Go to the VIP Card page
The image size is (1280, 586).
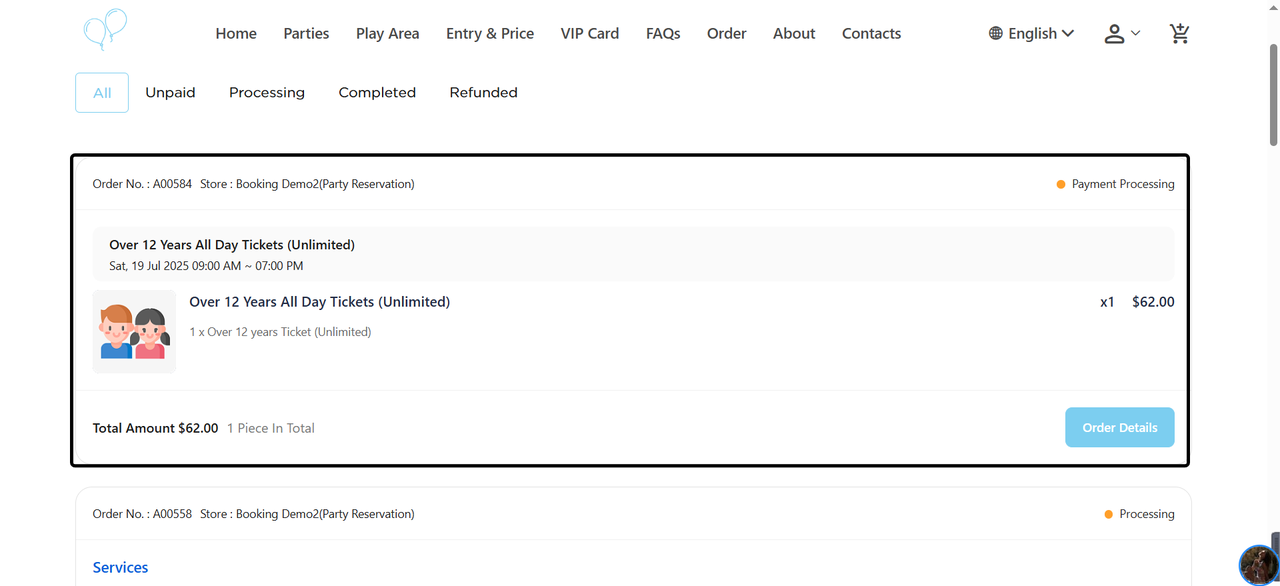tap(590, 33)
